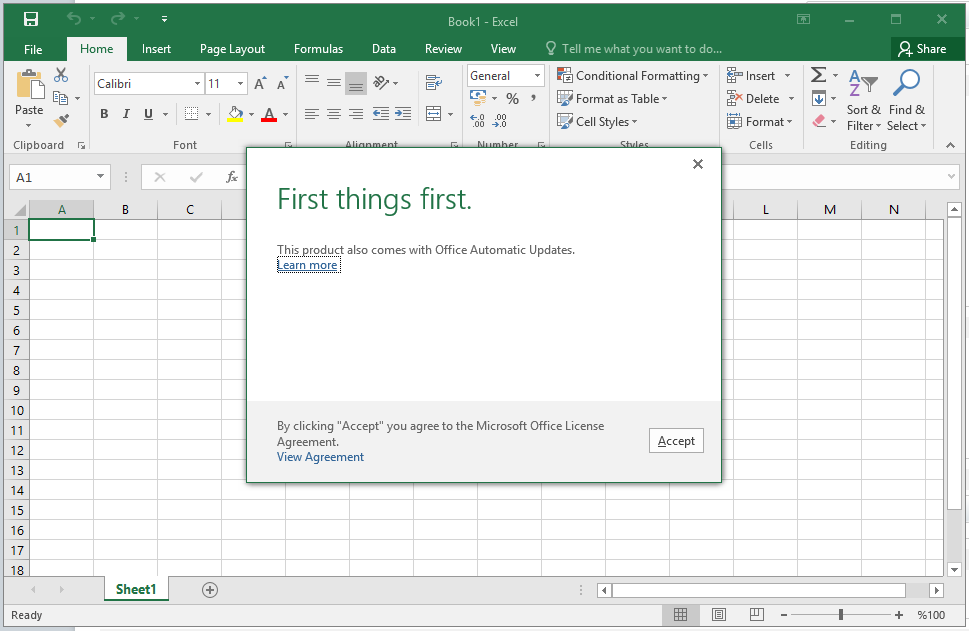Click the Decrease Indent icon
This screenshot has width=969, height=631.
pos(381,114)
